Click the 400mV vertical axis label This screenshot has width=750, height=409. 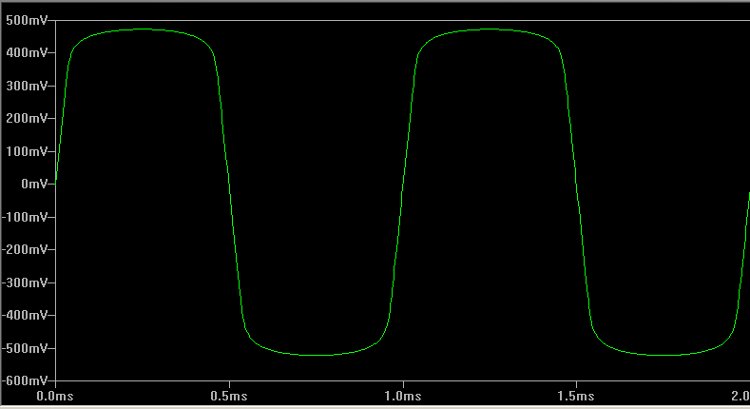[25, 53]
